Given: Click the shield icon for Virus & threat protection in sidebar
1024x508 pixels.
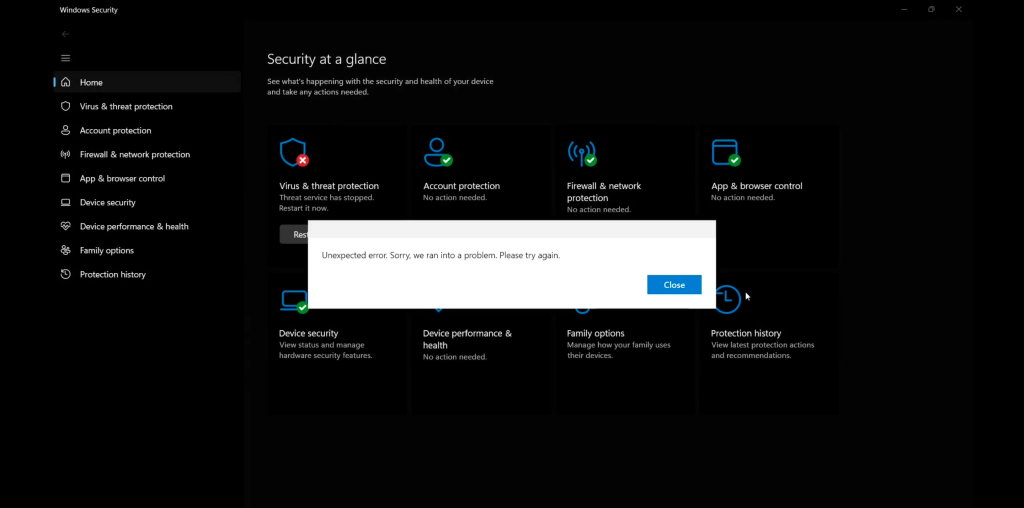Looking at the screenshot, I should coord(65,106).
